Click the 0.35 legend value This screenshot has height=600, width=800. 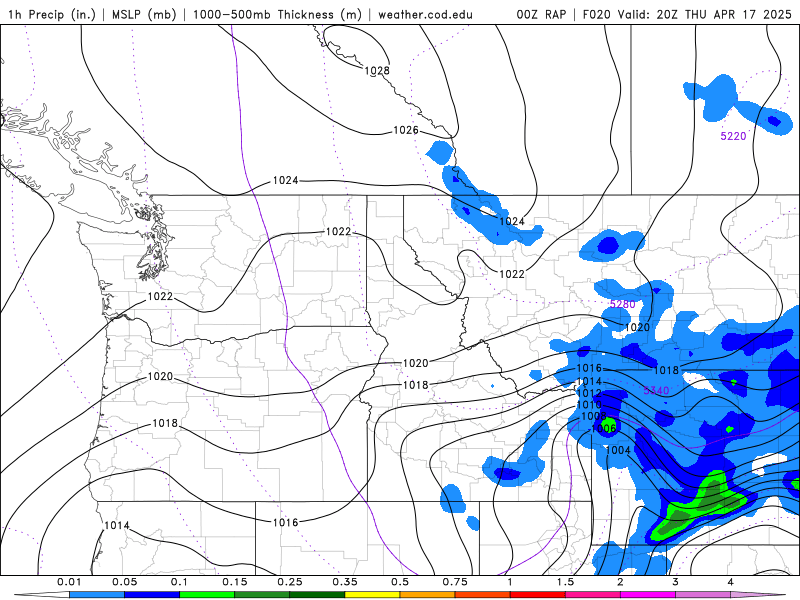click(x=345, y=582)
